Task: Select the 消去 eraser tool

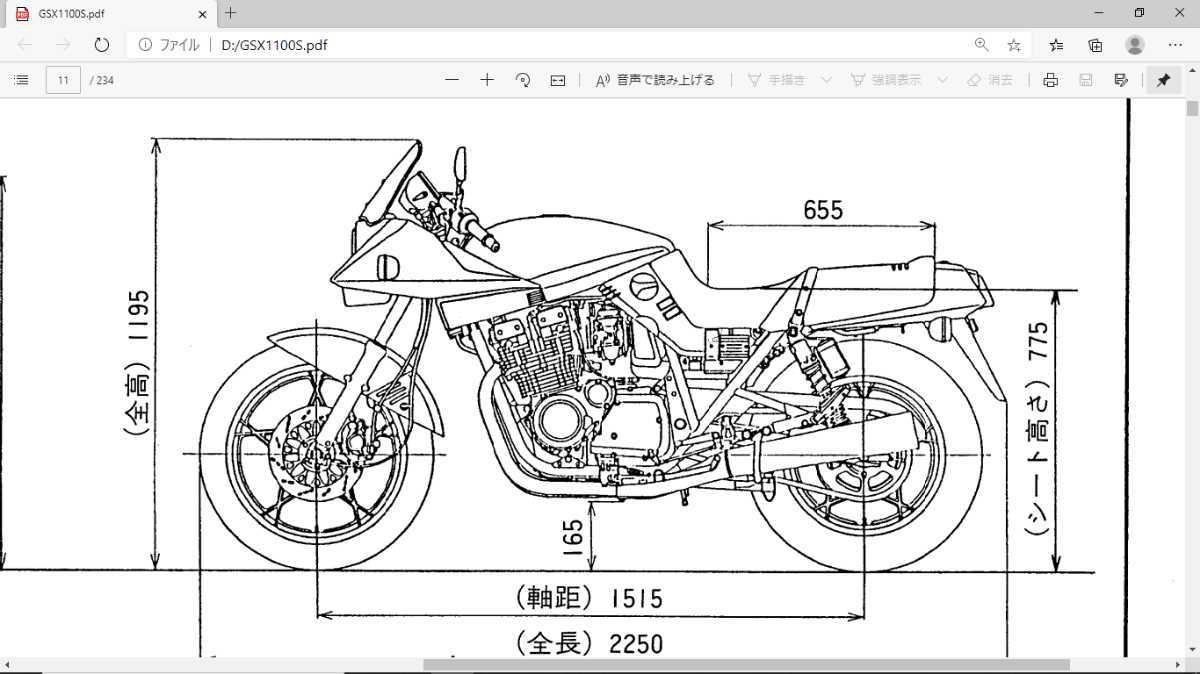Action: pyautogui.click(x=990, y=80)
